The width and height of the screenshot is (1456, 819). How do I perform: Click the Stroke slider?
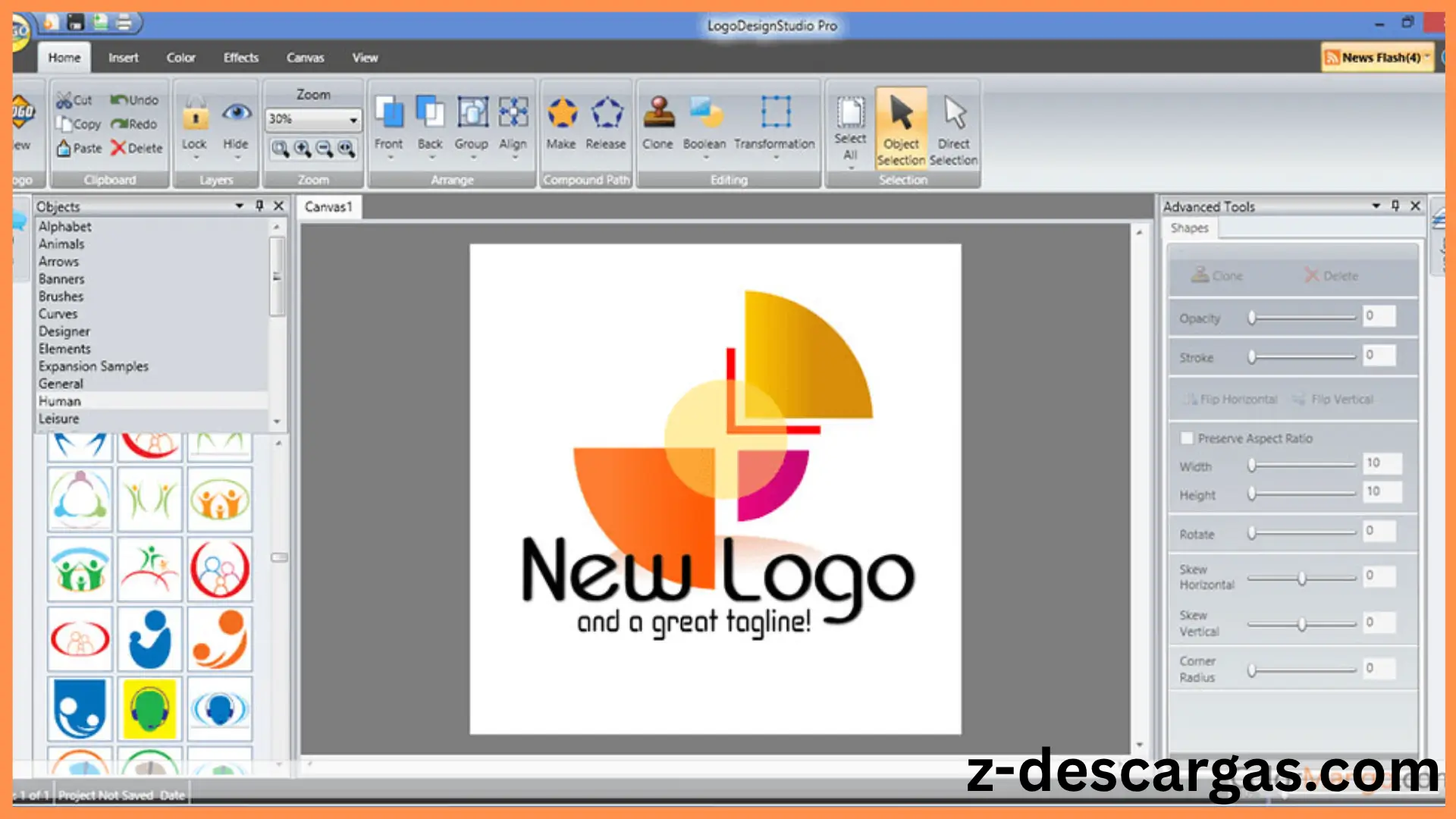(1303, 356)
